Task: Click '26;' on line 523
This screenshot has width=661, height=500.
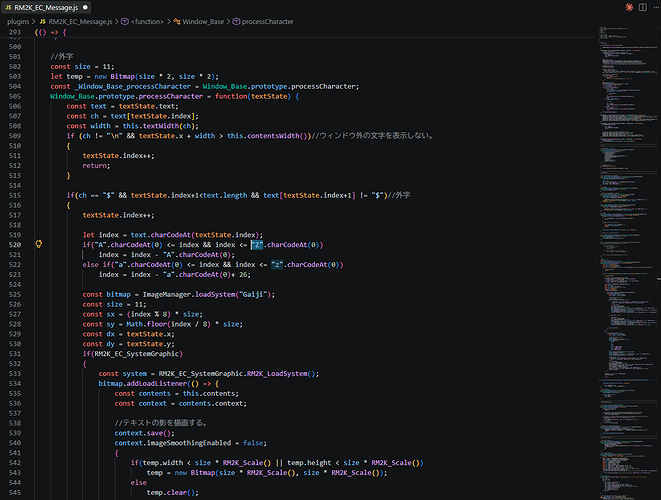Action: pos(245,274)
